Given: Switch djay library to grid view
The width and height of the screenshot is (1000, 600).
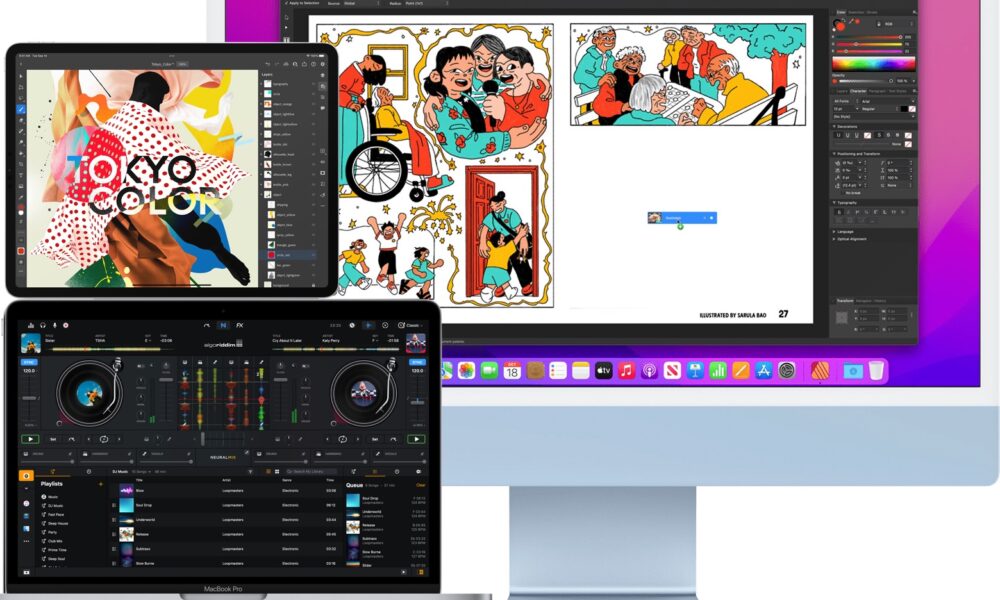Looking at the screenshot, I should [x=277, y=472].
